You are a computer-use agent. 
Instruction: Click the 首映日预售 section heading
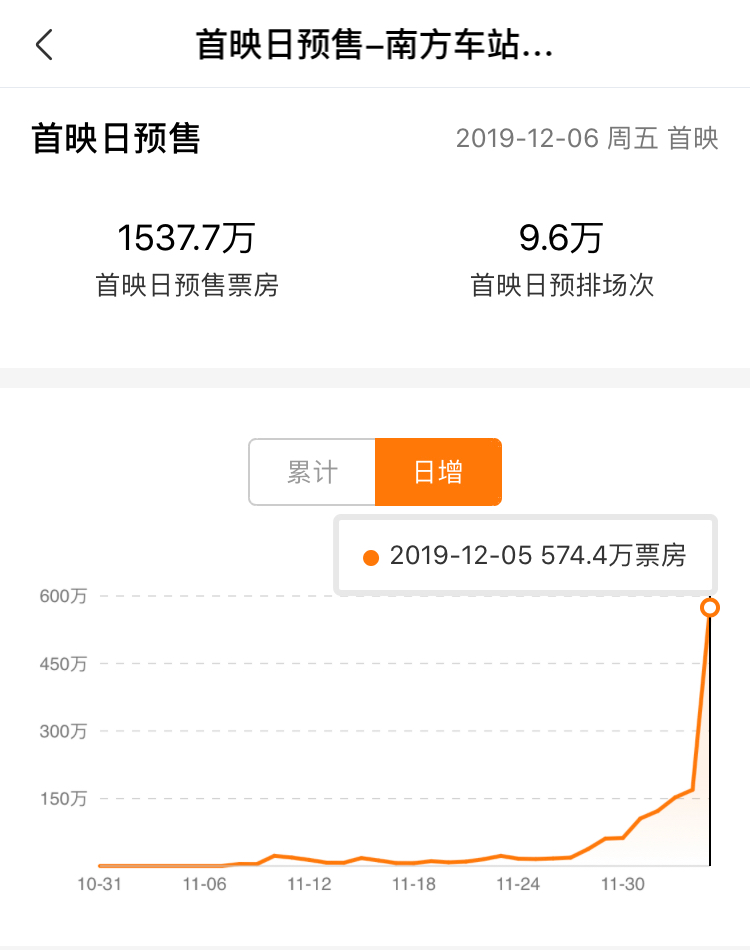pos(115,138)
